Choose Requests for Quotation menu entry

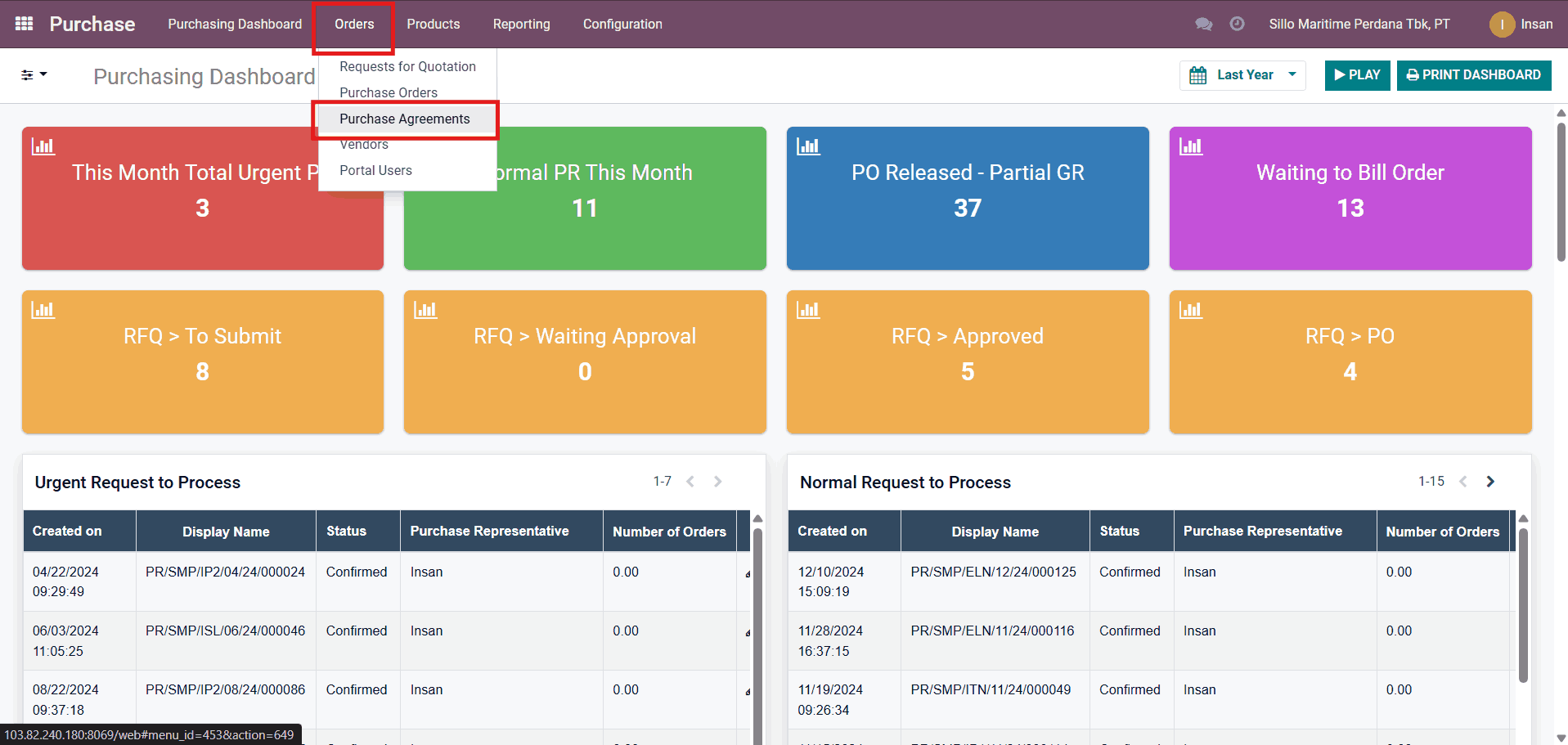407,66
